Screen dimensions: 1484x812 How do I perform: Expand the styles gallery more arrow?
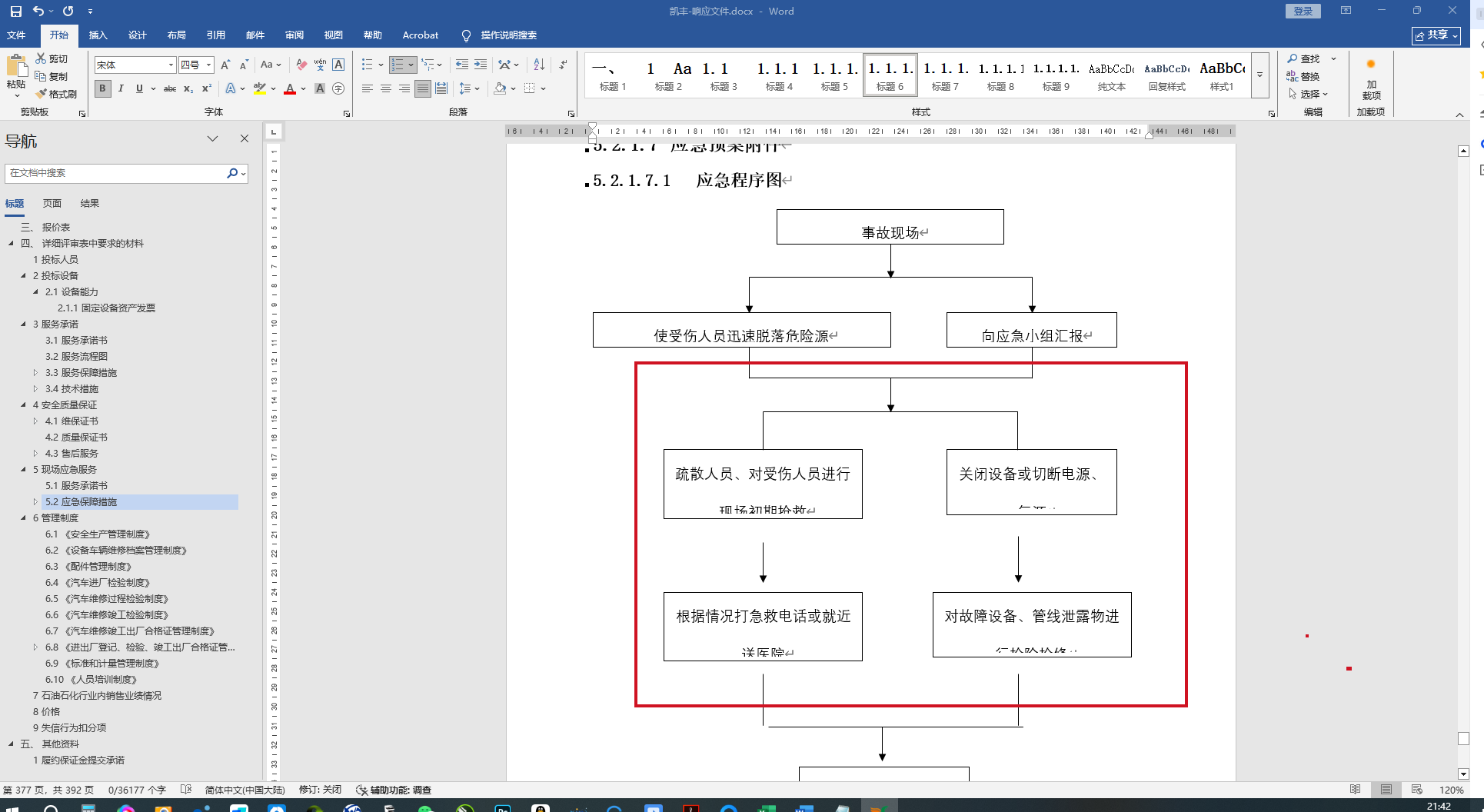tap(1259, 75)
